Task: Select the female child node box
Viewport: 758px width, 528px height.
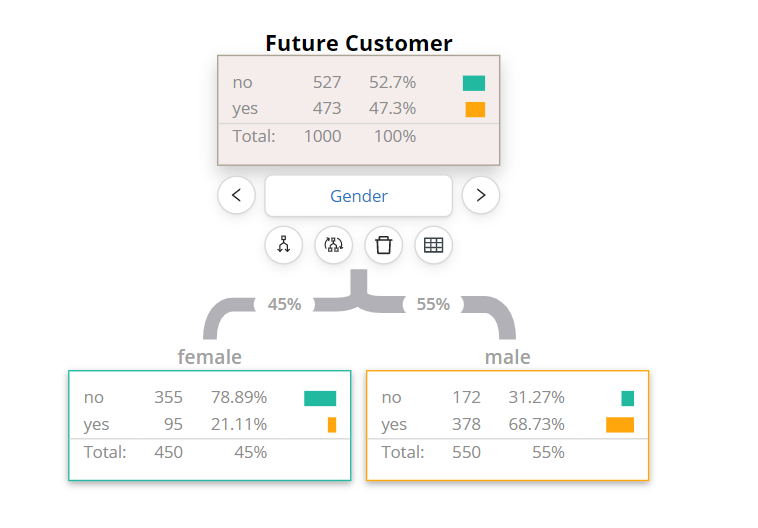Action: pyautogui.click(x=209, y=425)
